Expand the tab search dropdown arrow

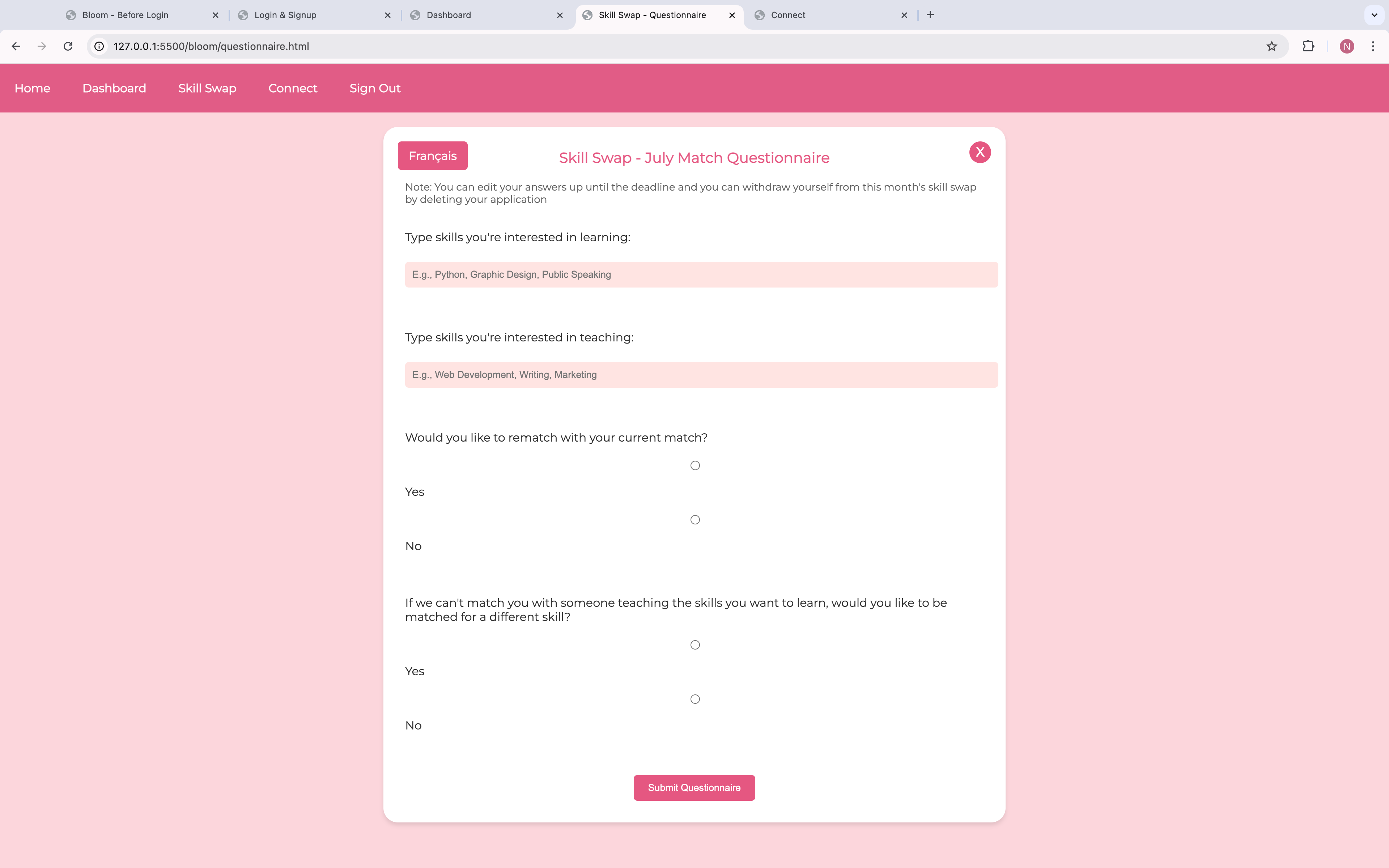click(x=1374, y=15)
